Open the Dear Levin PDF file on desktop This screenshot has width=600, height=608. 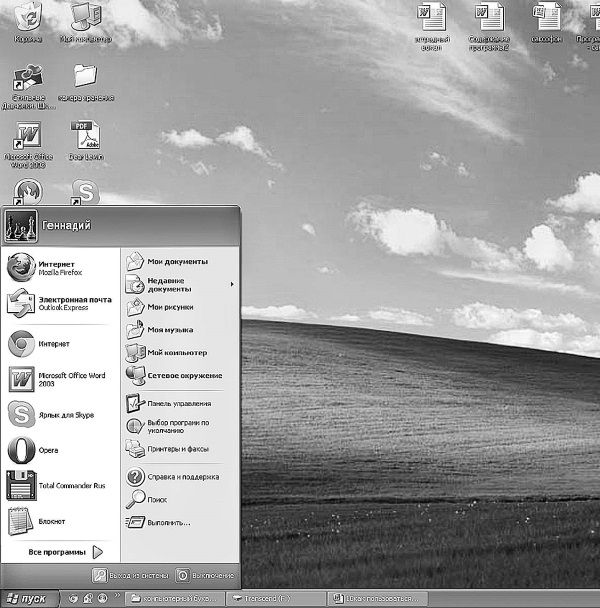coord(86,142)
